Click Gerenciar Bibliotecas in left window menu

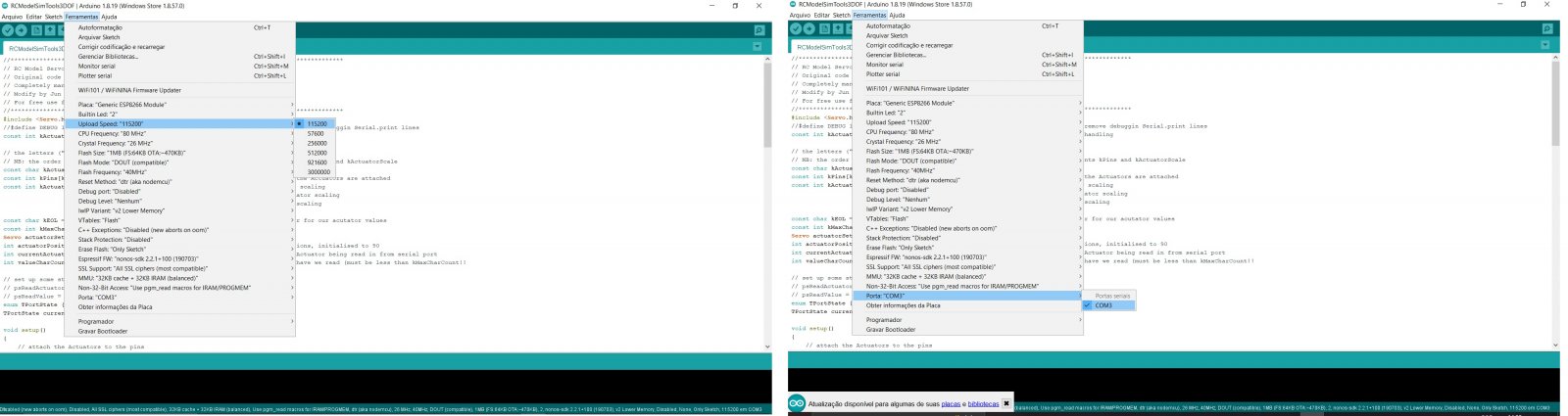179,57
